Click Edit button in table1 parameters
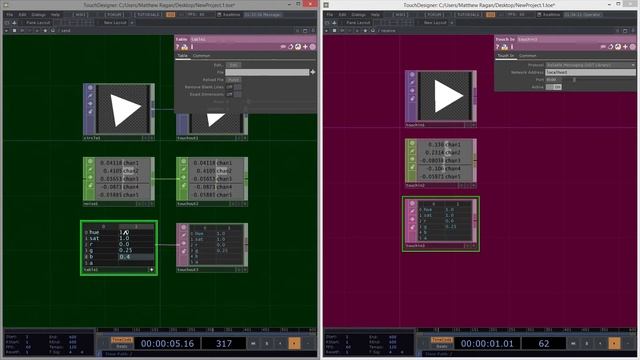 coord(233,65)
